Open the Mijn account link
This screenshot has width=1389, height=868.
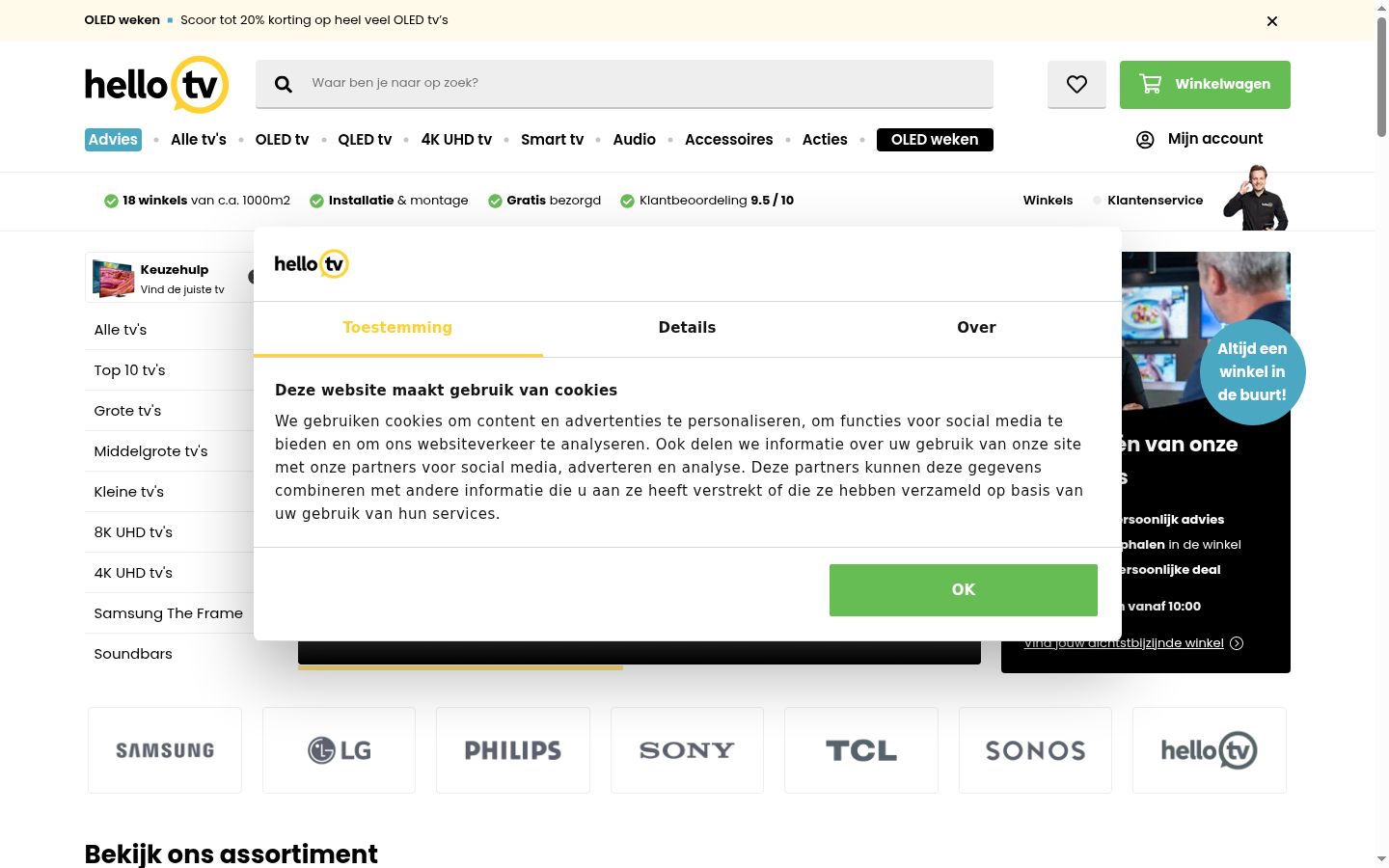pos(1214,139)
